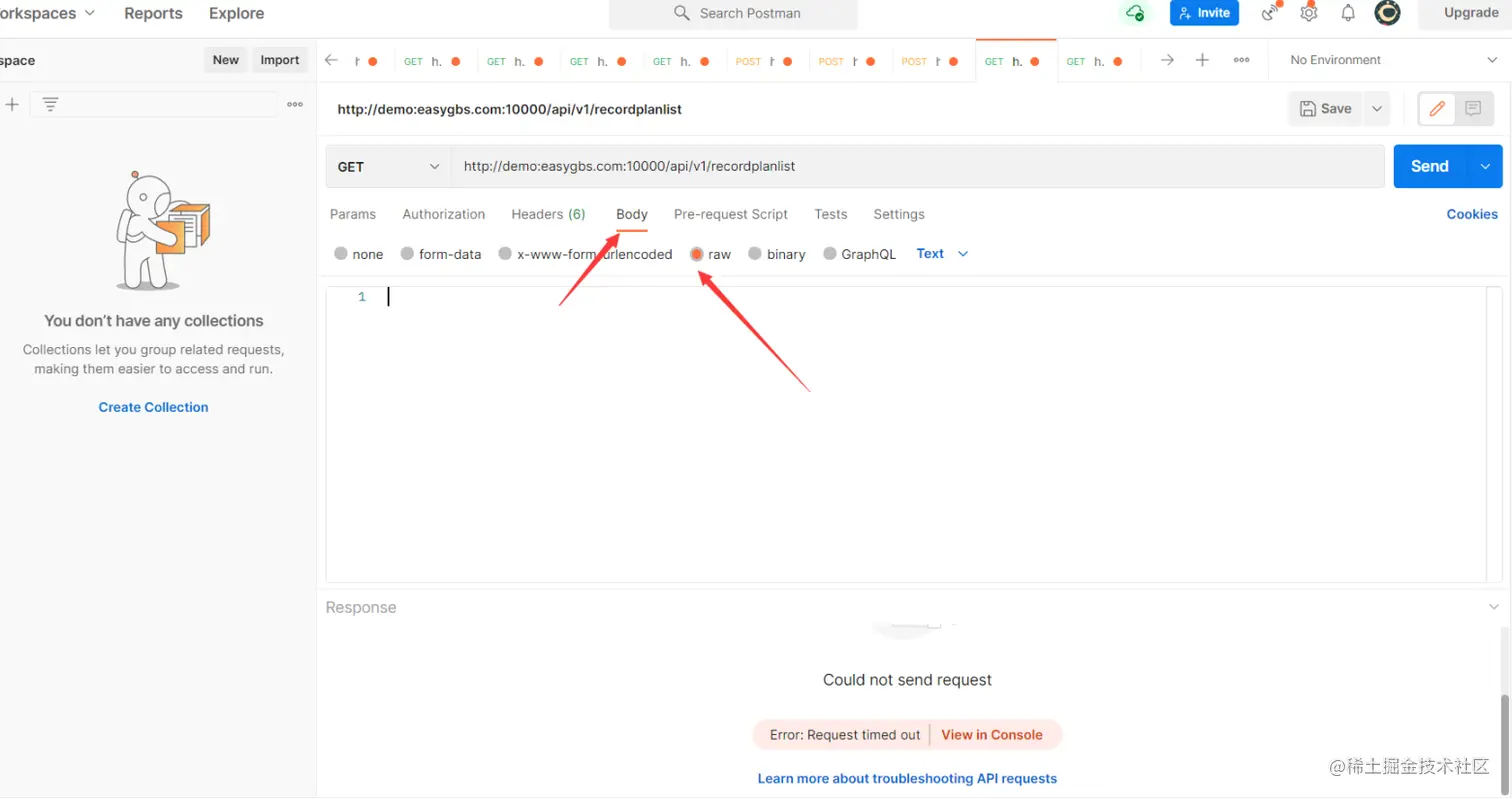Open the tab options ellipsis menu

coord(1241,60)
